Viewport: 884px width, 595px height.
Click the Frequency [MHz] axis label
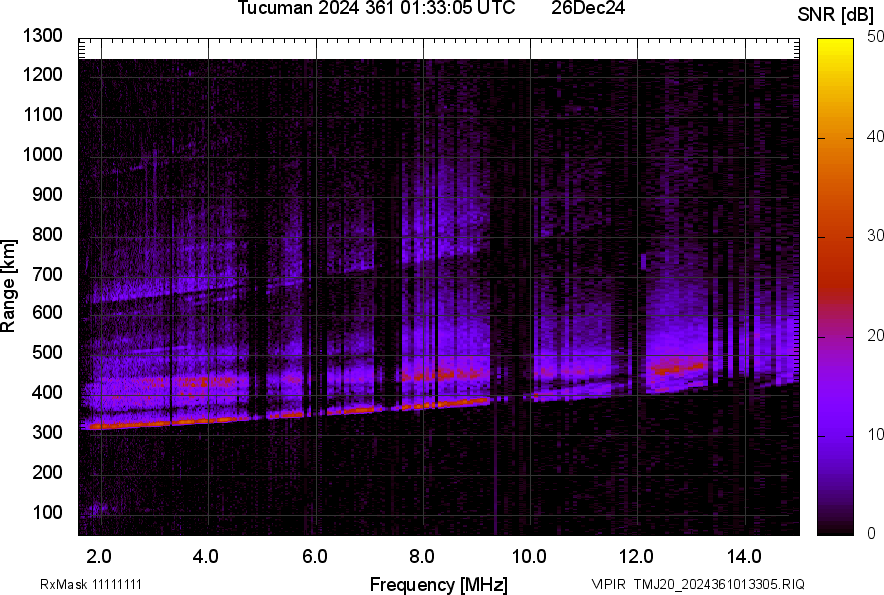(438, 584)
